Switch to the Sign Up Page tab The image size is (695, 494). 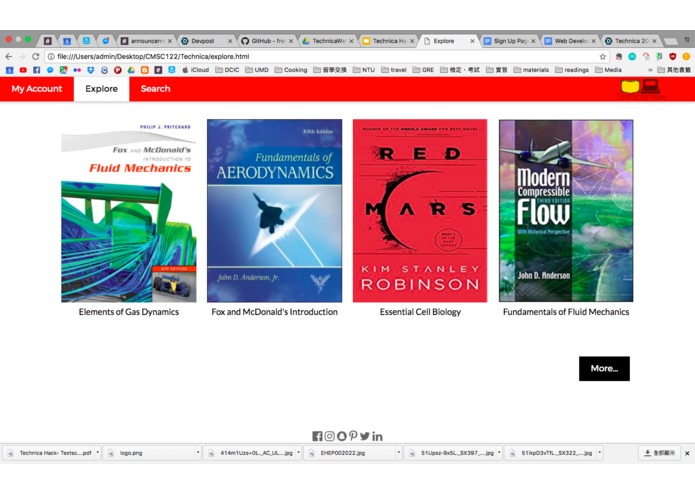tap(510, 41)
